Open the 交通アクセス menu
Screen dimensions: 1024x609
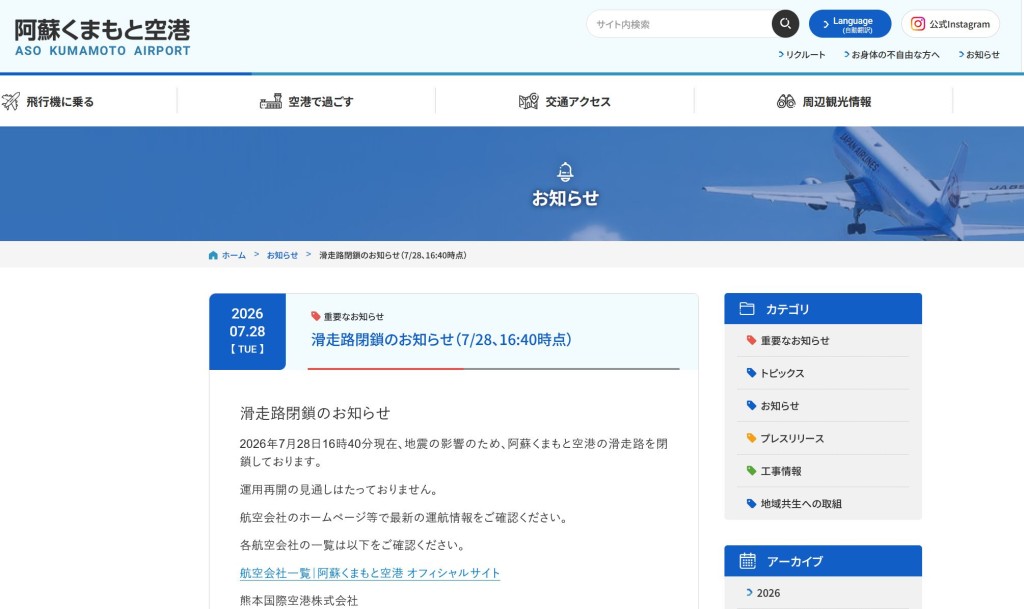click(x=565, y=102)
